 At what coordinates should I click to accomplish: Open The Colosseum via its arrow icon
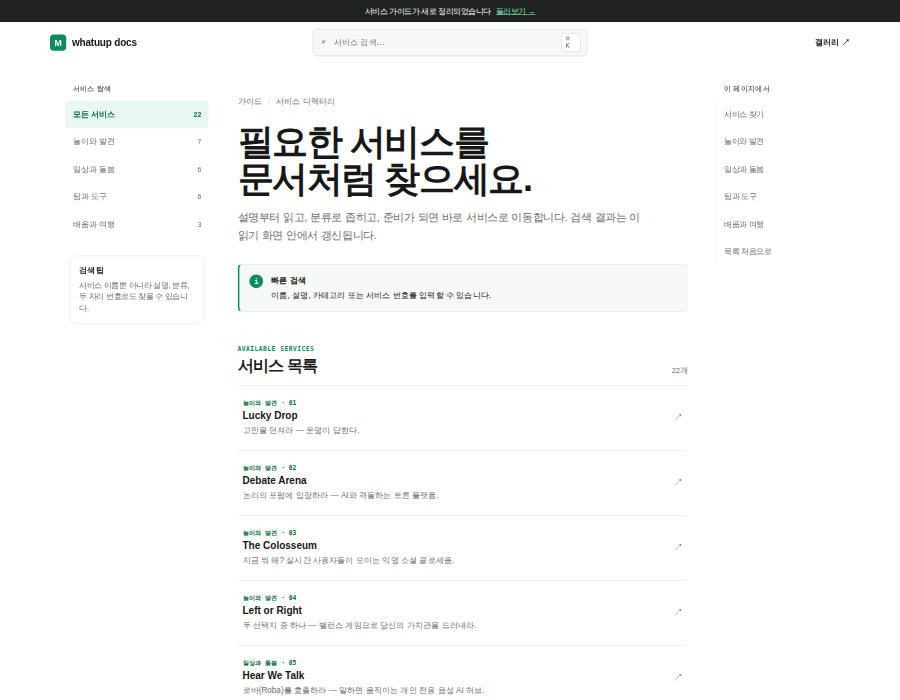[x=678, y=547]
